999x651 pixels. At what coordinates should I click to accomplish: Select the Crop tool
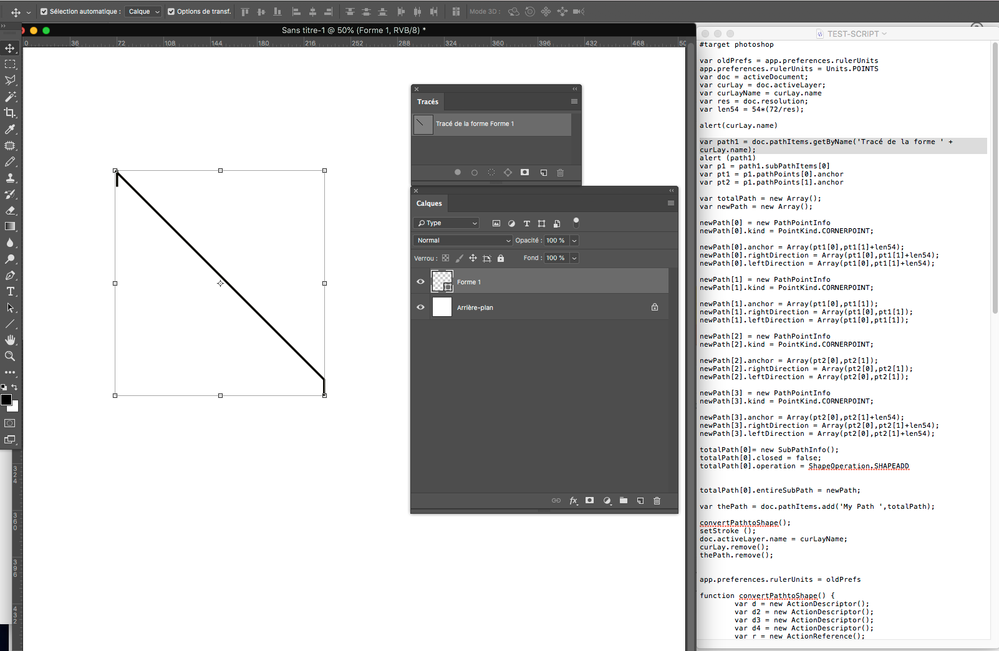10,113
